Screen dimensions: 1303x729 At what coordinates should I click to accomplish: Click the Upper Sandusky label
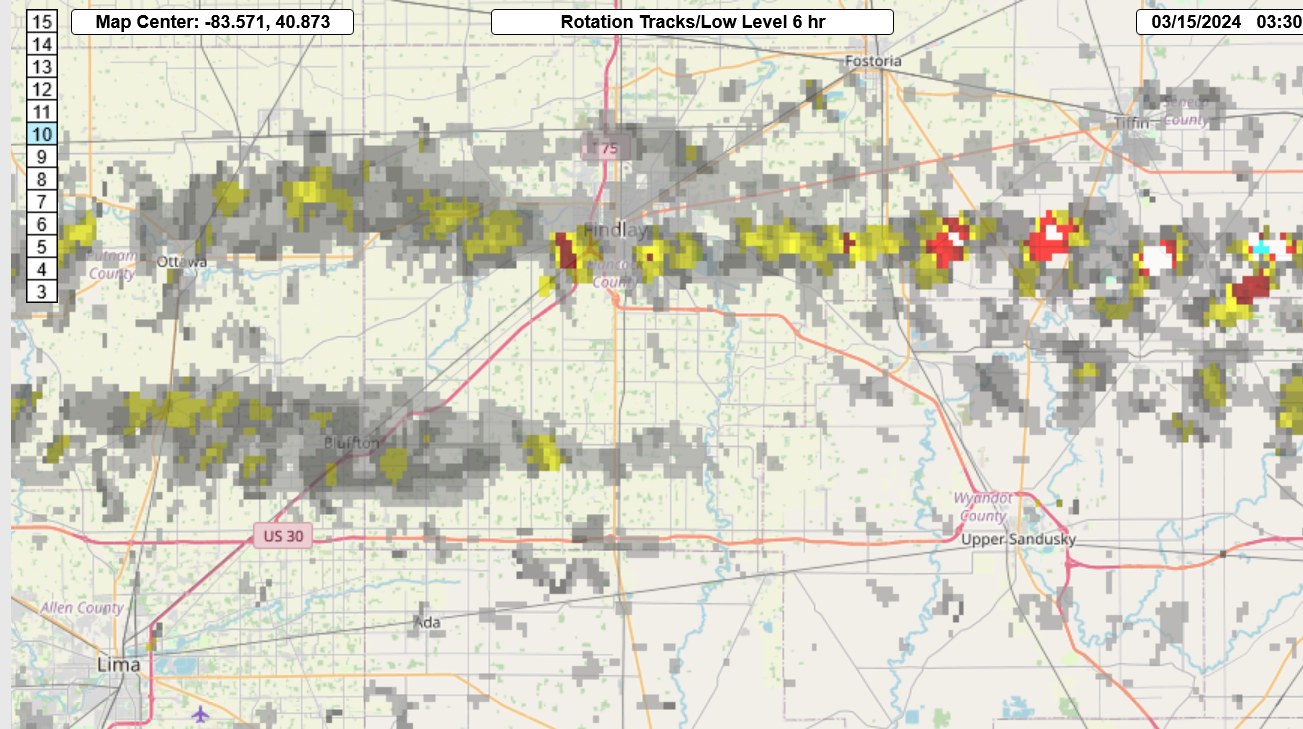[x=1018, y=539]
